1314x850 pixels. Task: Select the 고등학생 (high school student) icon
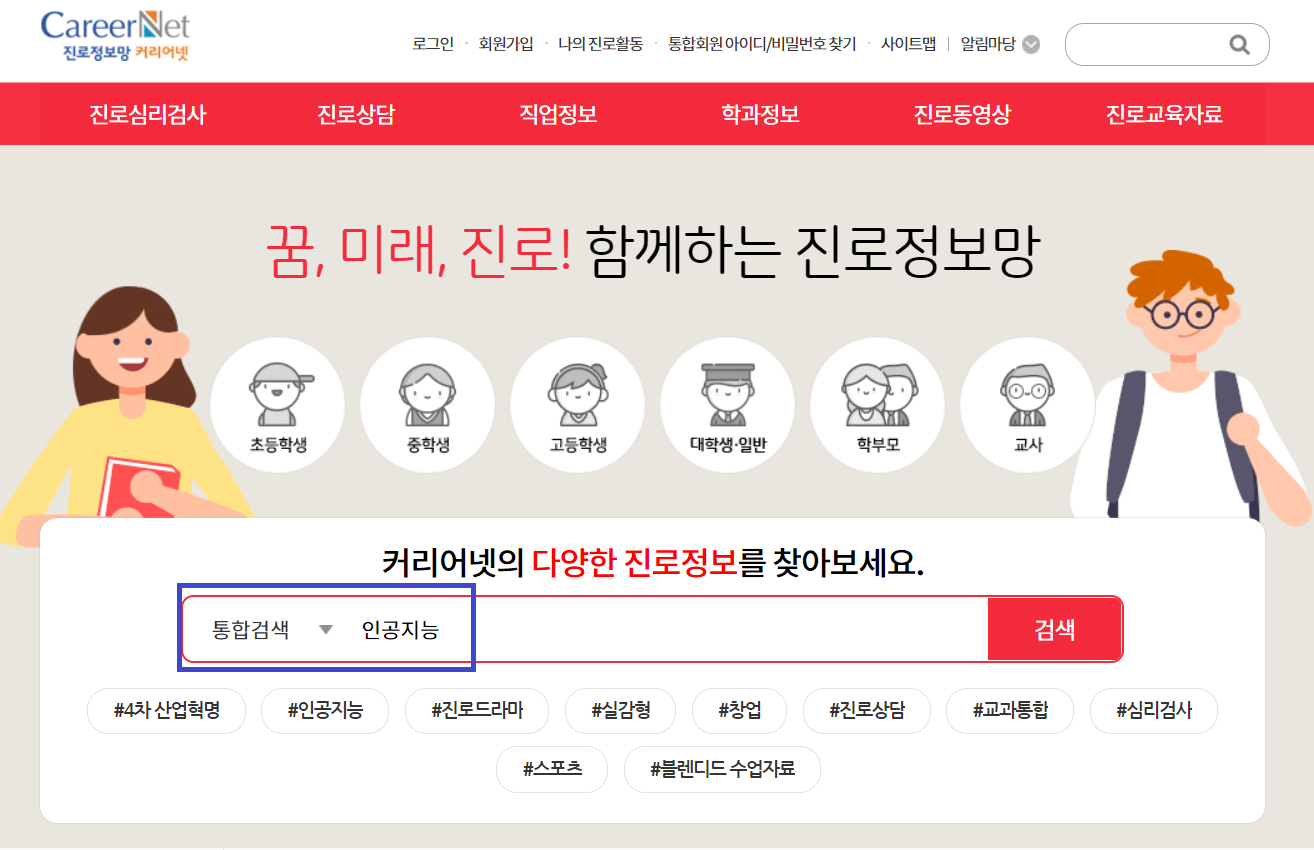pos(577,404)
